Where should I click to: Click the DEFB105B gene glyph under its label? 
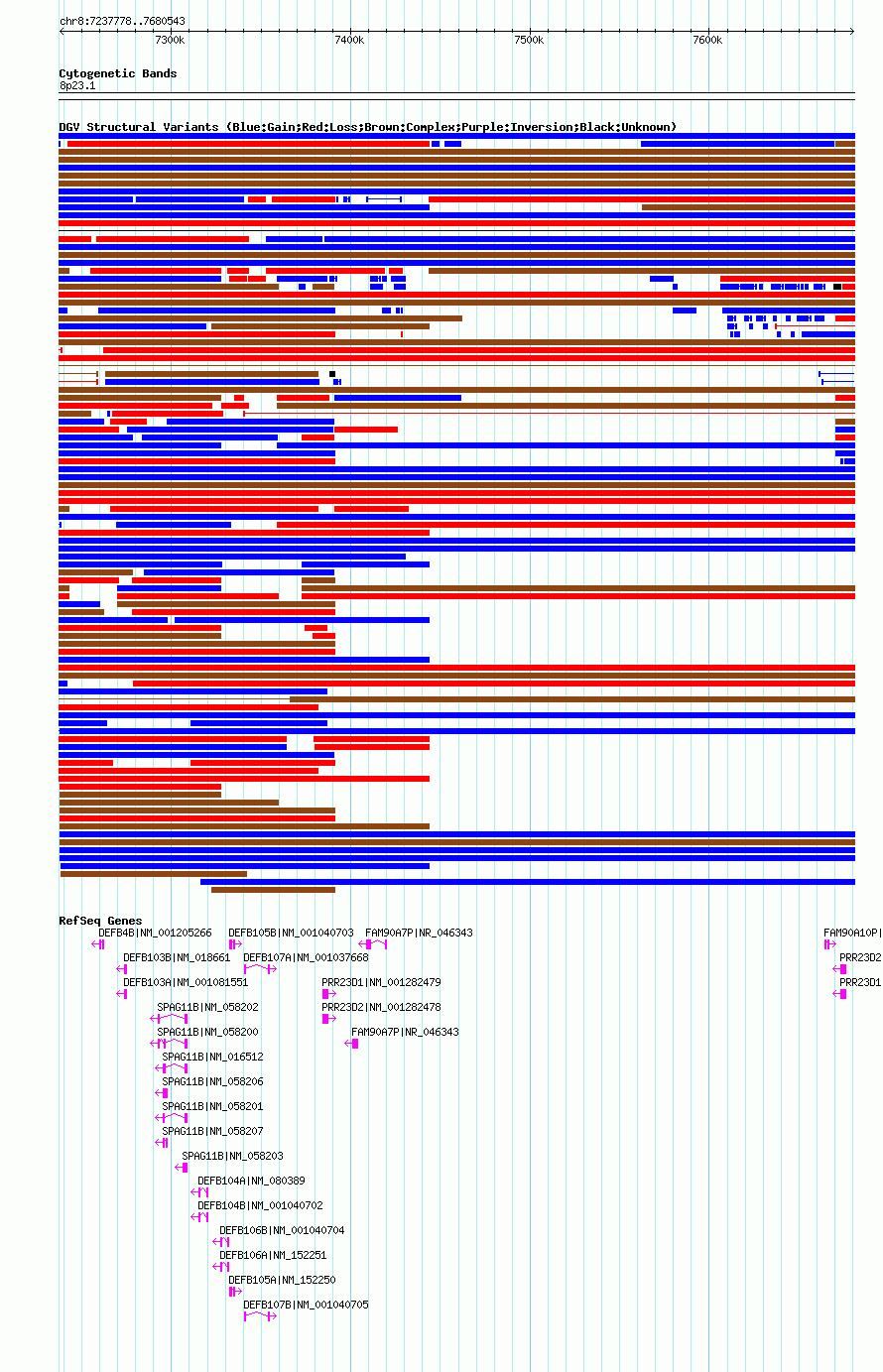click(x=235, y=944)
